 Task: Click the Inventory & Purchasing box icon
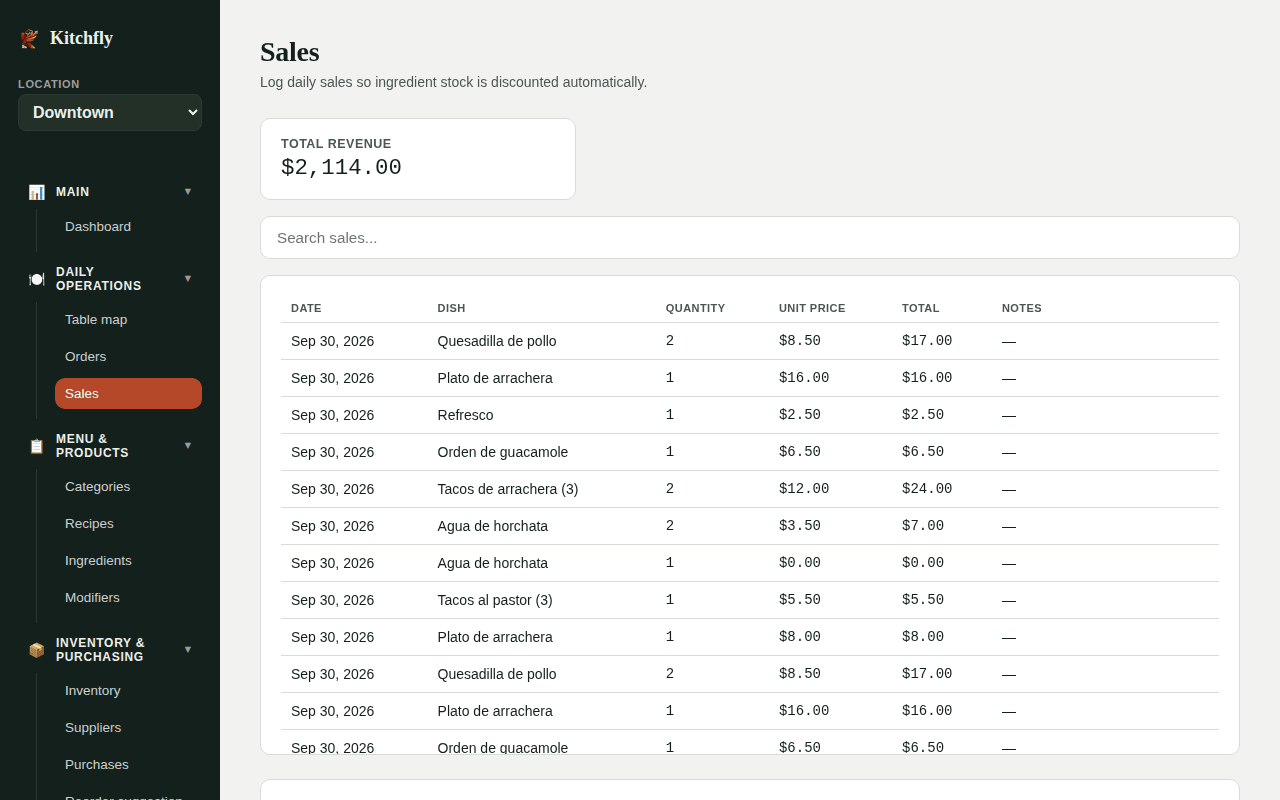click(x=37, y=650)
